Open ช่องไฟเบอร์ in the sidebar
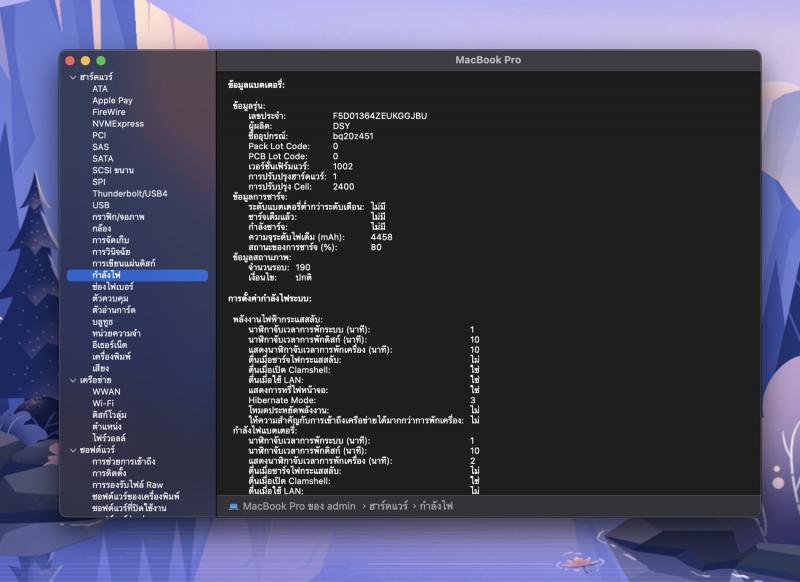 (x=113, y=287)
